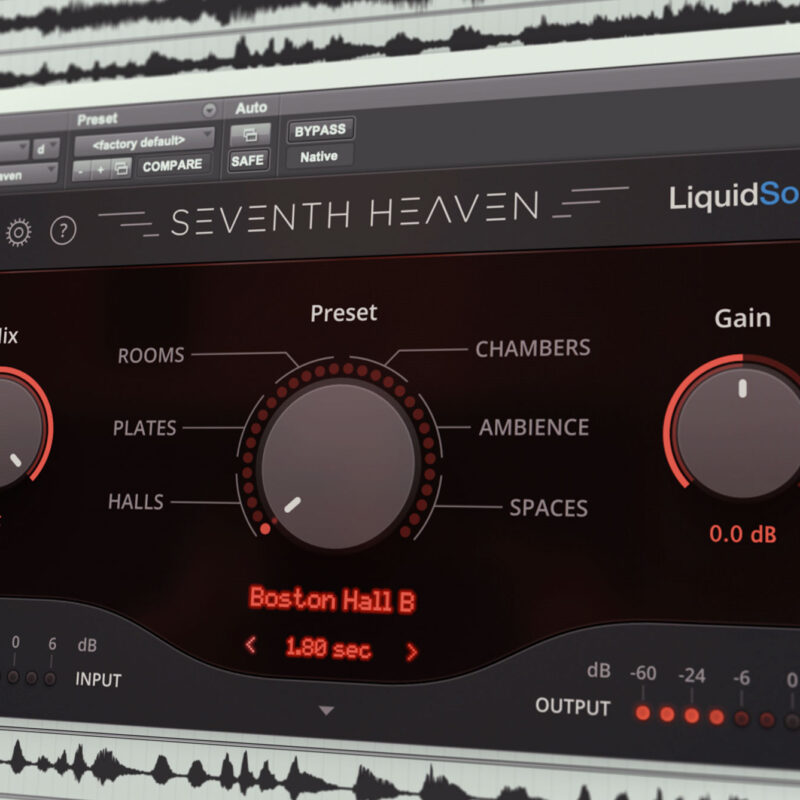This screenshot has width=800, height=800.
Task: Click the '0.0 dB' gain value
Action: [743, 534]
